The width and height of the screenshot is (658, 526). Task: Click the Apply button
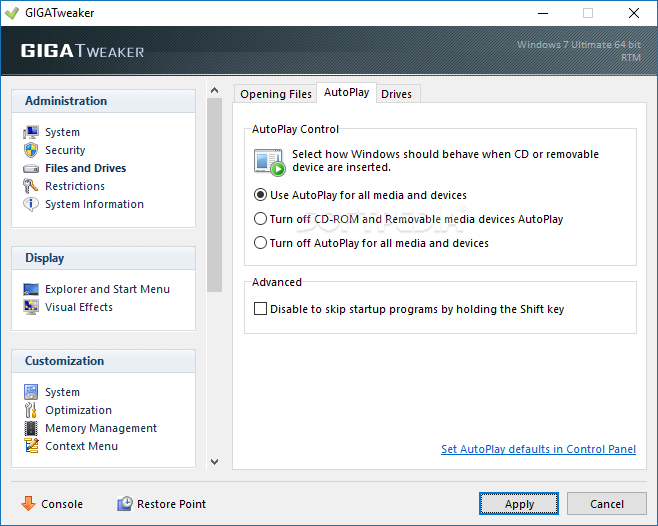click(x=519, y=503)
